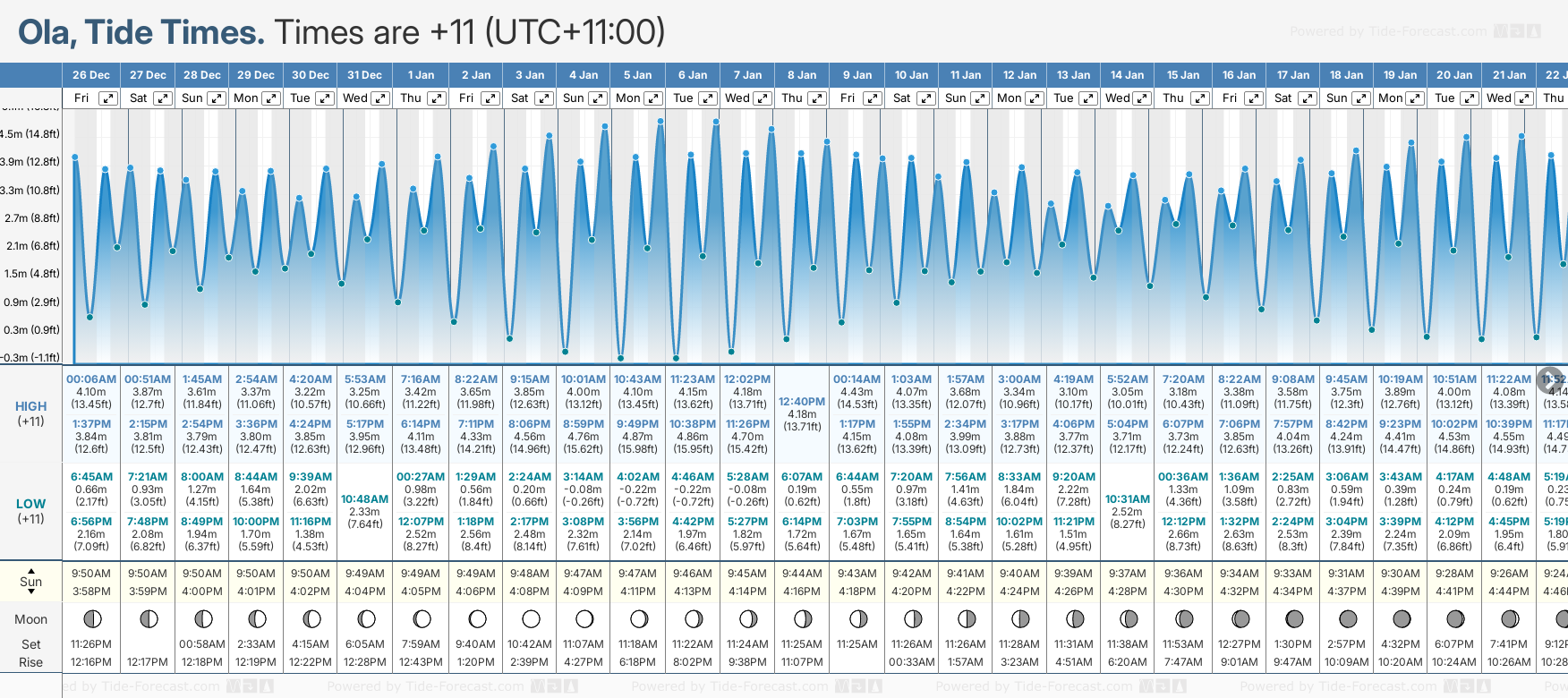Click expand icon for Sun 28 Dec

point(217,98)
